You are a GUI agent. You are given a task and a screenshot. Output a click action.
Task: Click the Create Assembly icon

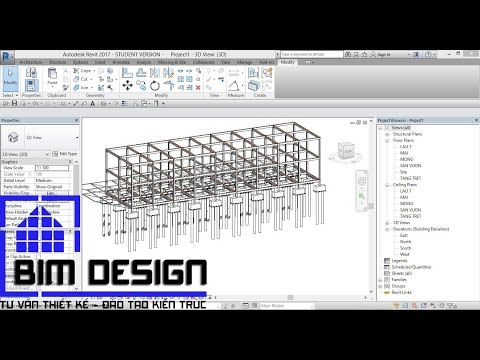253,72
